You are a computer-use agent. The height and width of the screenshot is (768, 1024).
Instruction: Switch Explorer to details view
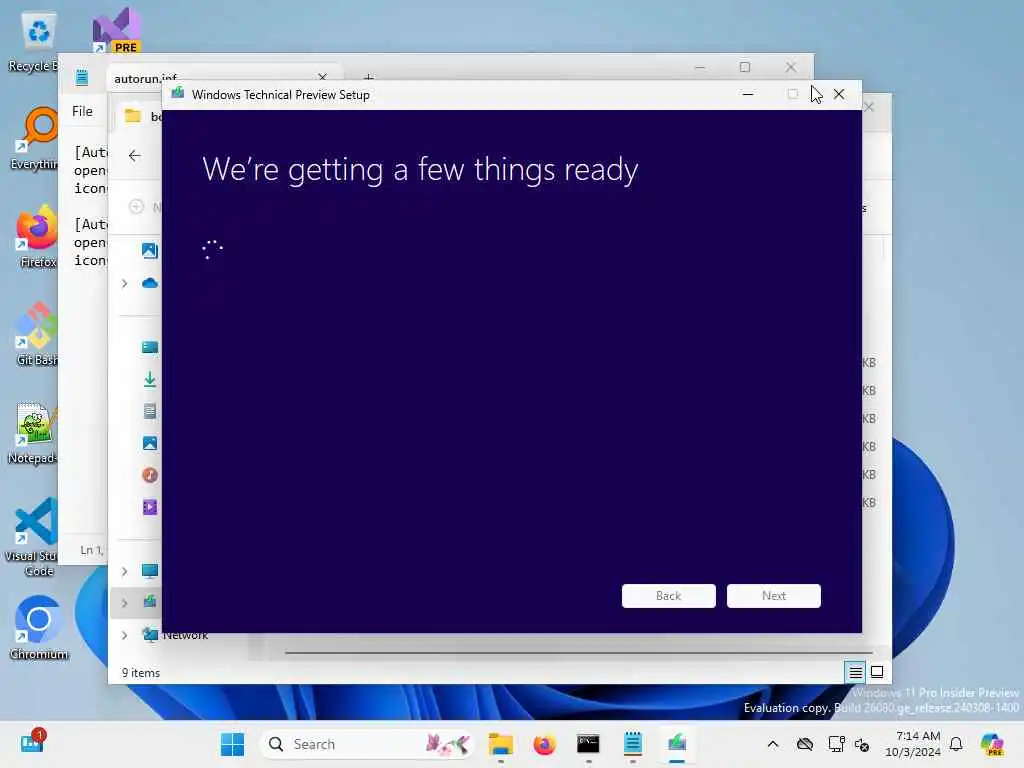tap(856, 671)
